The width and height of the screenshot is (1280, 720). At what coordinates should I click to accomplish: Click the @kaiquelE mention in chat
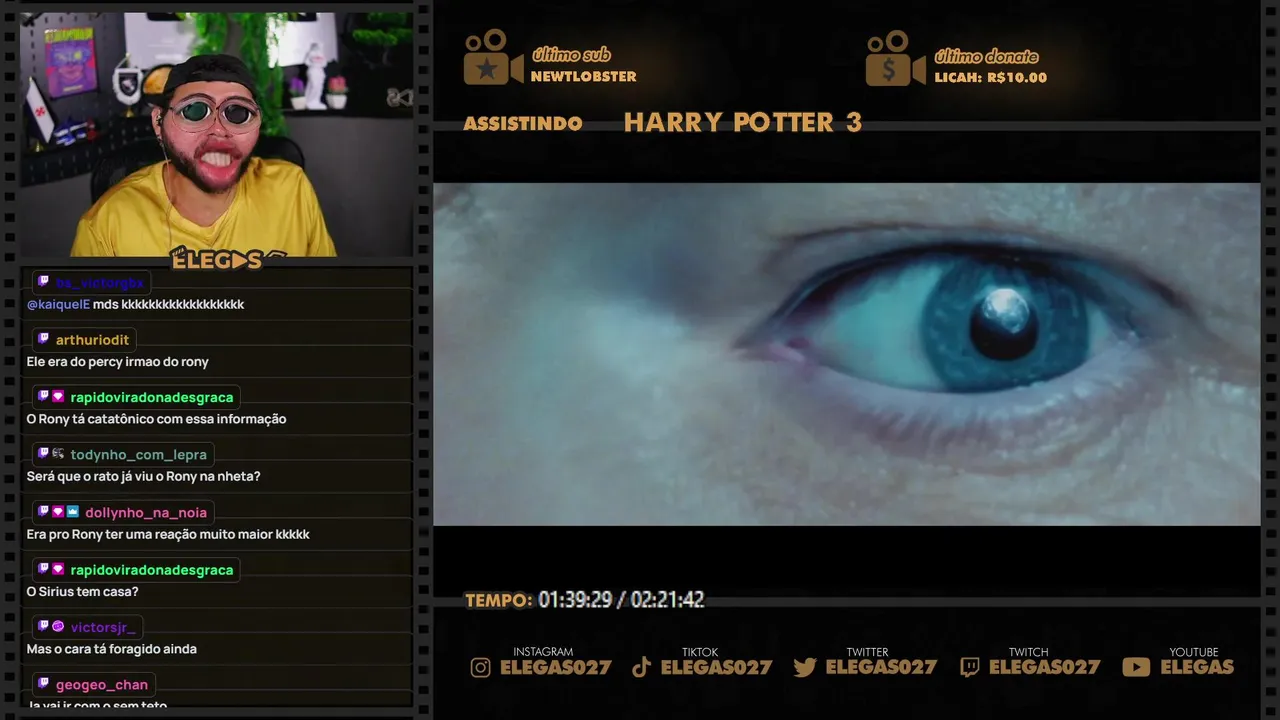58,304
